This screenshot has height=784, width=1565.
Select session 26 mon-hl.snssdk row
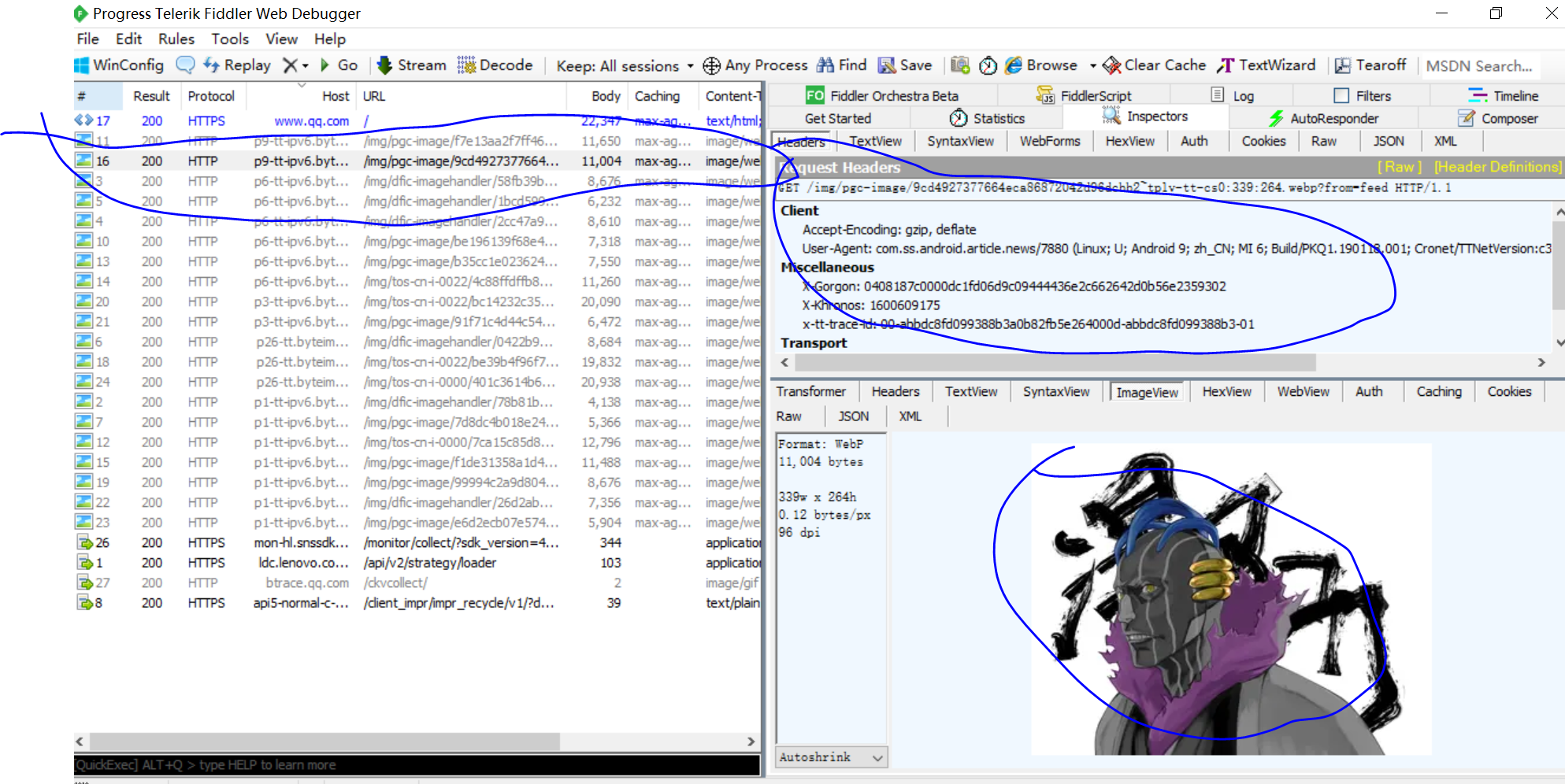click(417, 543)
